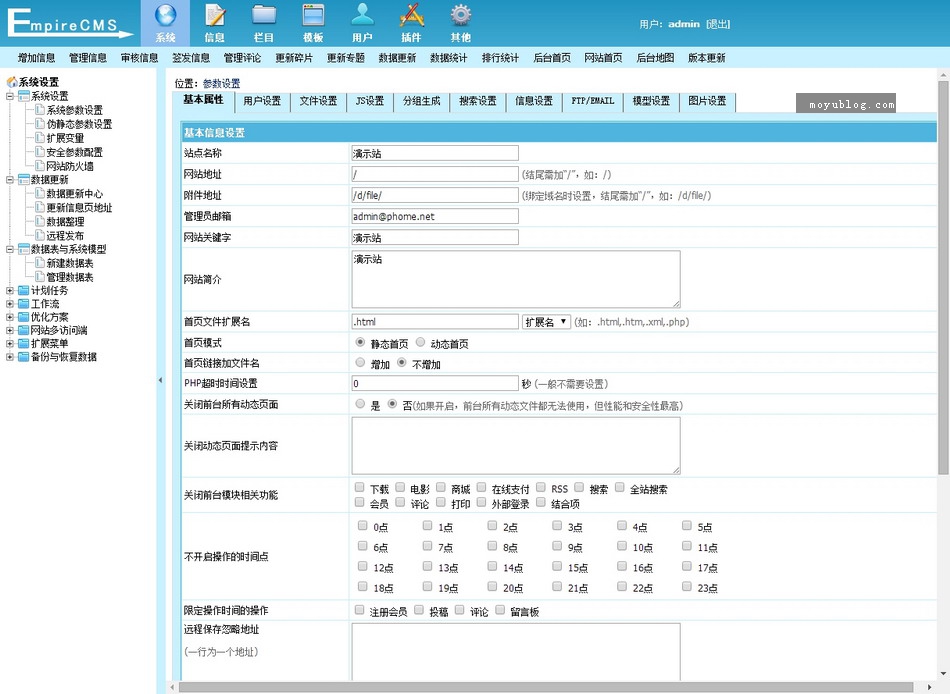The width and height of the screenshot is (950, 694).
Task: Choose 增加 for 首页链接加文件名
Action: click(x=360, y=363)
